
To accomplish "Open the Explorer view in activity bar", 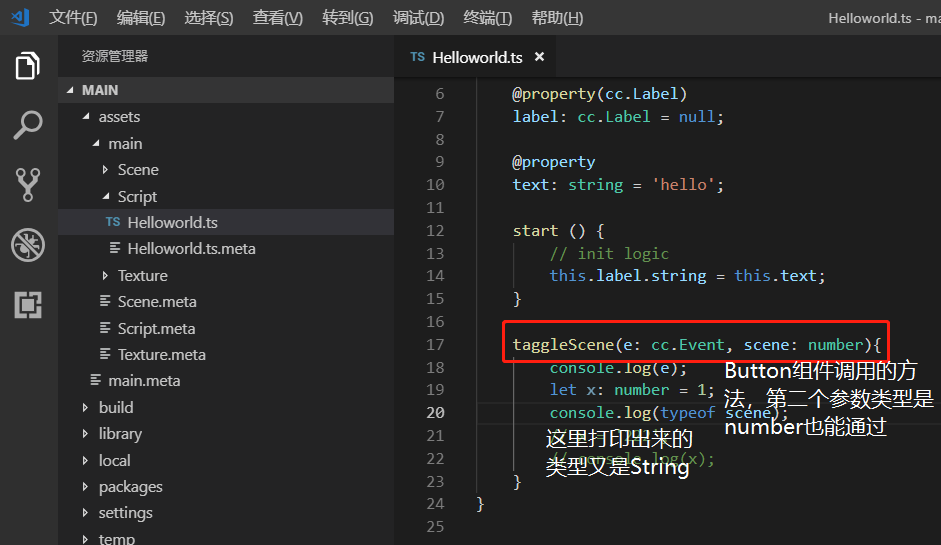I will [28, 66].
